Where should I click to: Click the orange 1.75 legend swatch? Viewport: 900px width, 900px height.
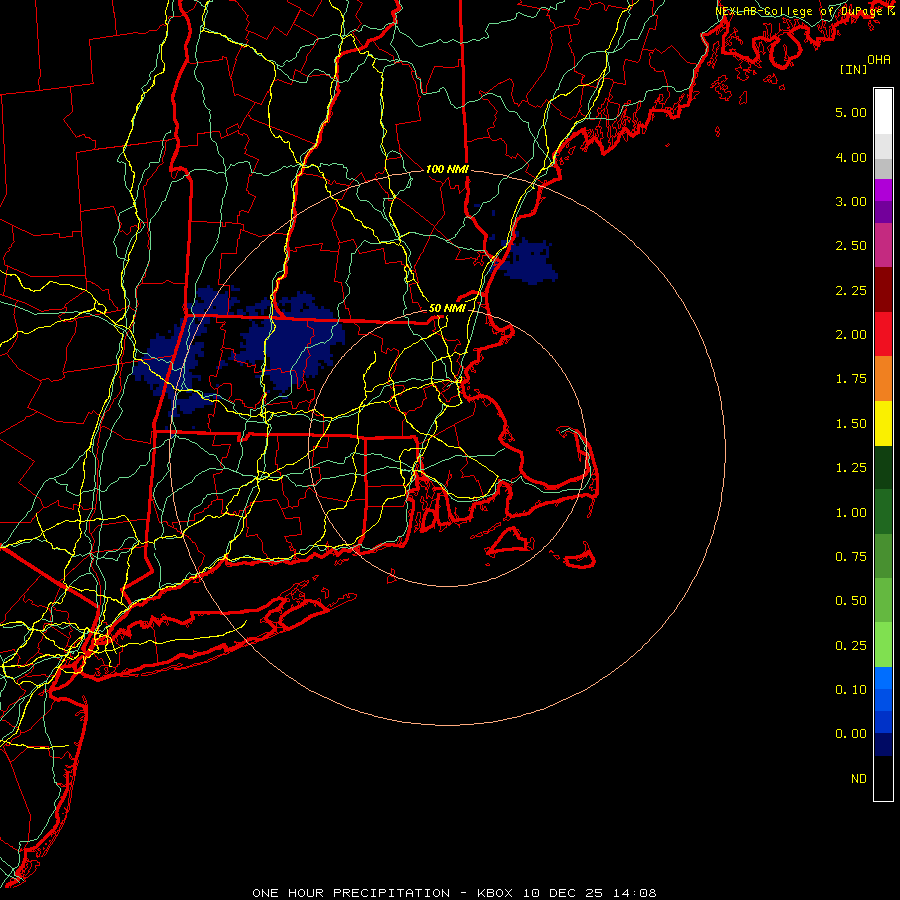pyautogui.click(x=883, y=379)
